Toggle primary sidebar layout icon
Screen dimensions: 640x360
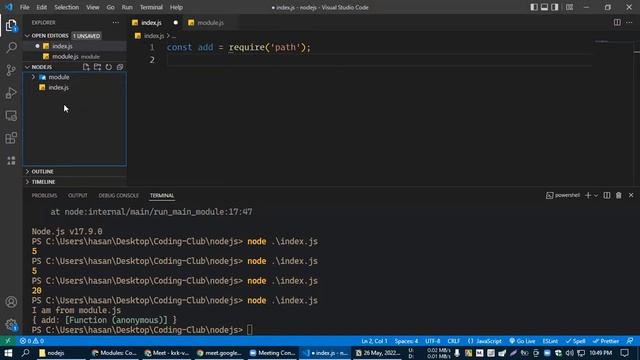point(534,7)
